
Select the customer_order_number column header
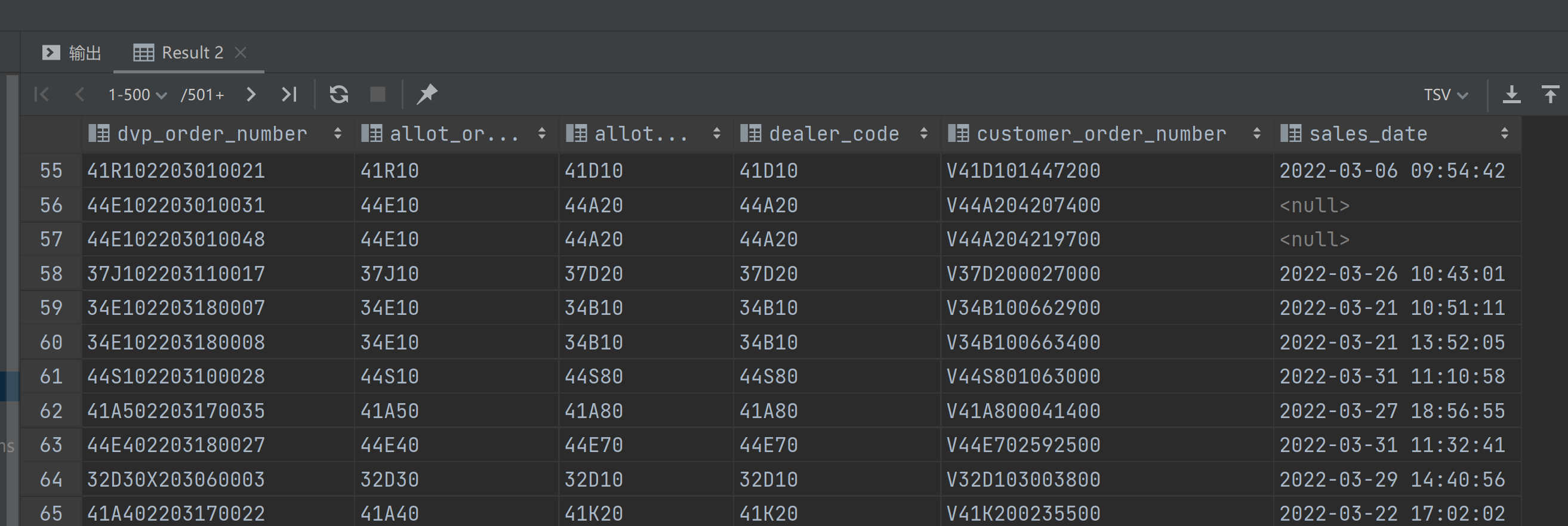click(x=1101, y=134)
